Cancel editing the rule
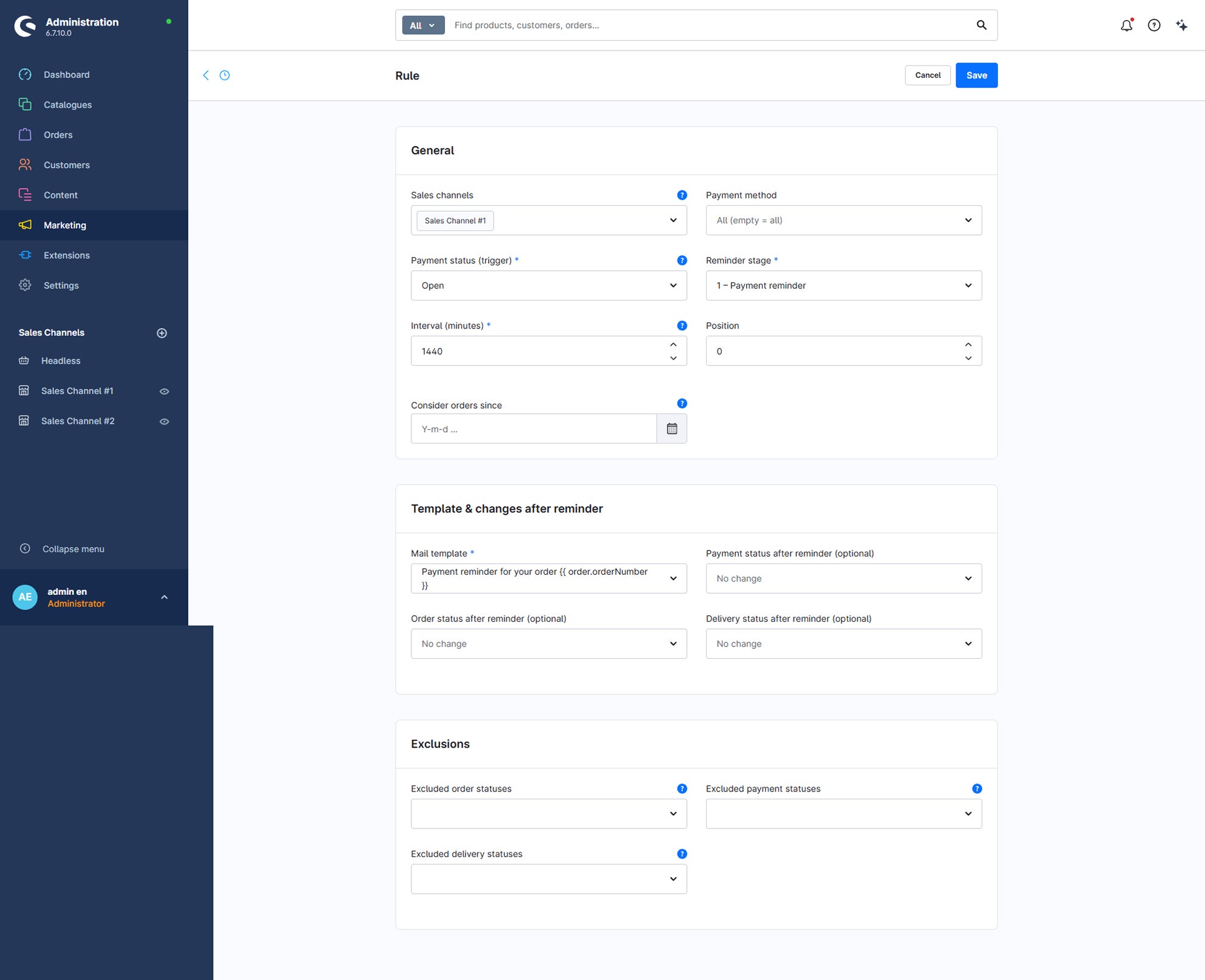 (x=927, y=75)
